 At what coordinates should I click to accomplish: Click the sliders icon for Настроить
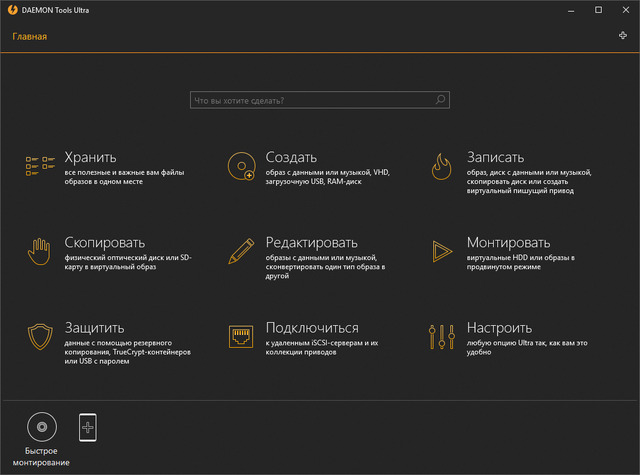coord(442,336)
